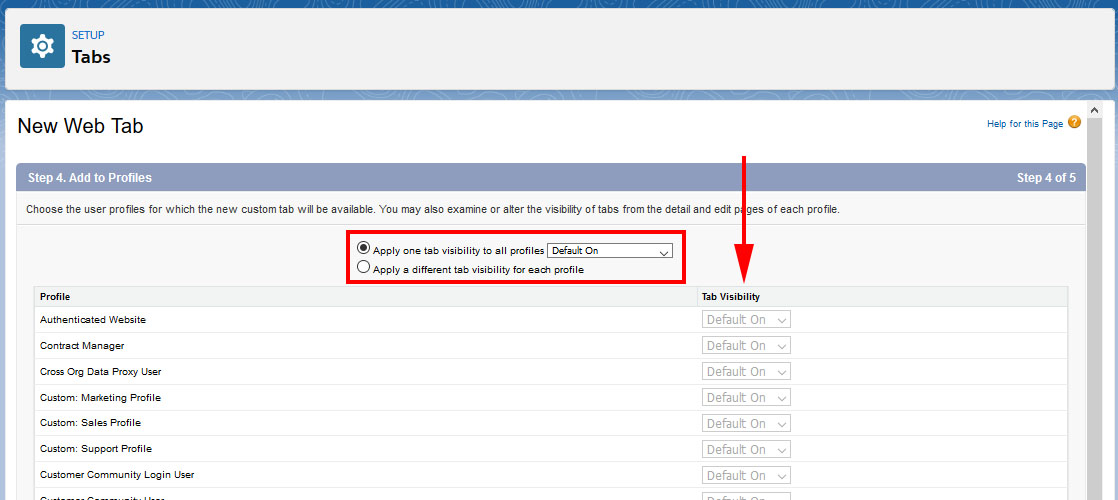The width and height of the screenshot is (1118, 500).
Task: Open Tab Visibility dropdown for Custom: Support Profile
Action: (746, 450)
